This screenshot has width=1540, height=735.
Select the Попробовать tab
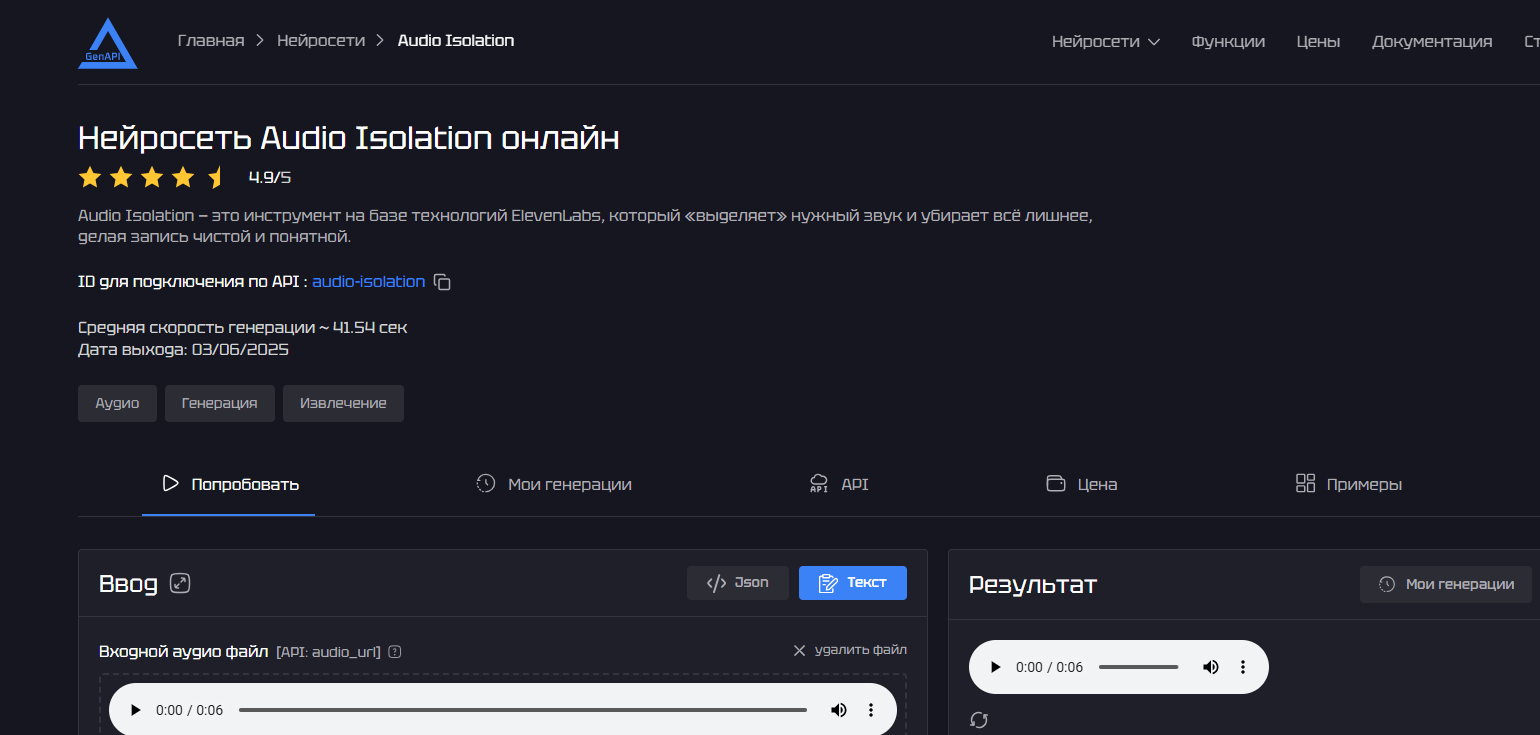229,484
